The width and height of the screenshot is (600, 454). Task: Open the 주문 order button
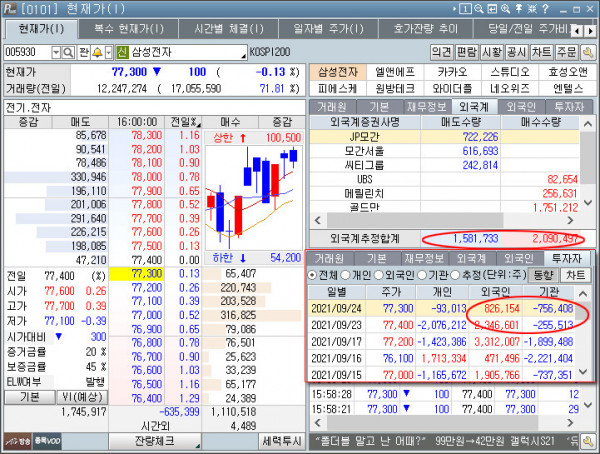(x=567, y=52)
